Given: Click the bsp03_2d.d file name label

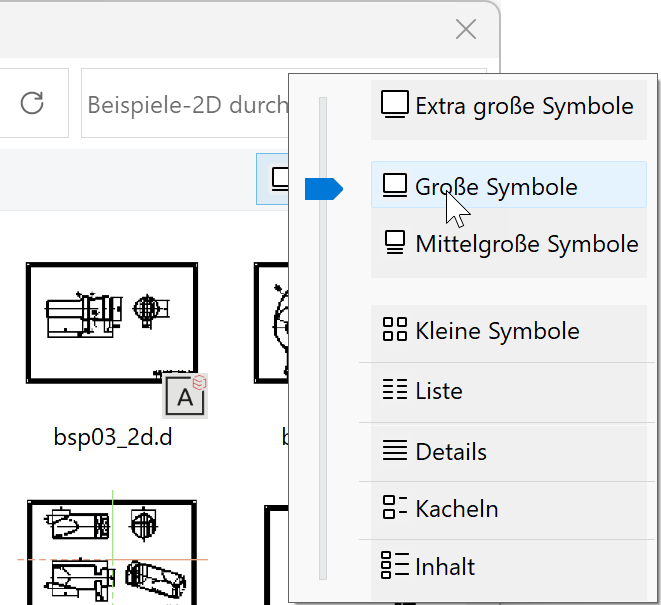Looking at the screenshot, I should click(x=113, y=437).
